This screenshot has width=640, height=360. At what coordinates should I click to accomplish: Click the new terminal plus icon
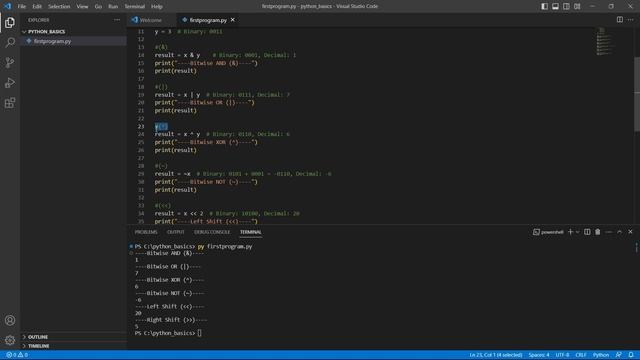[570, 232]
